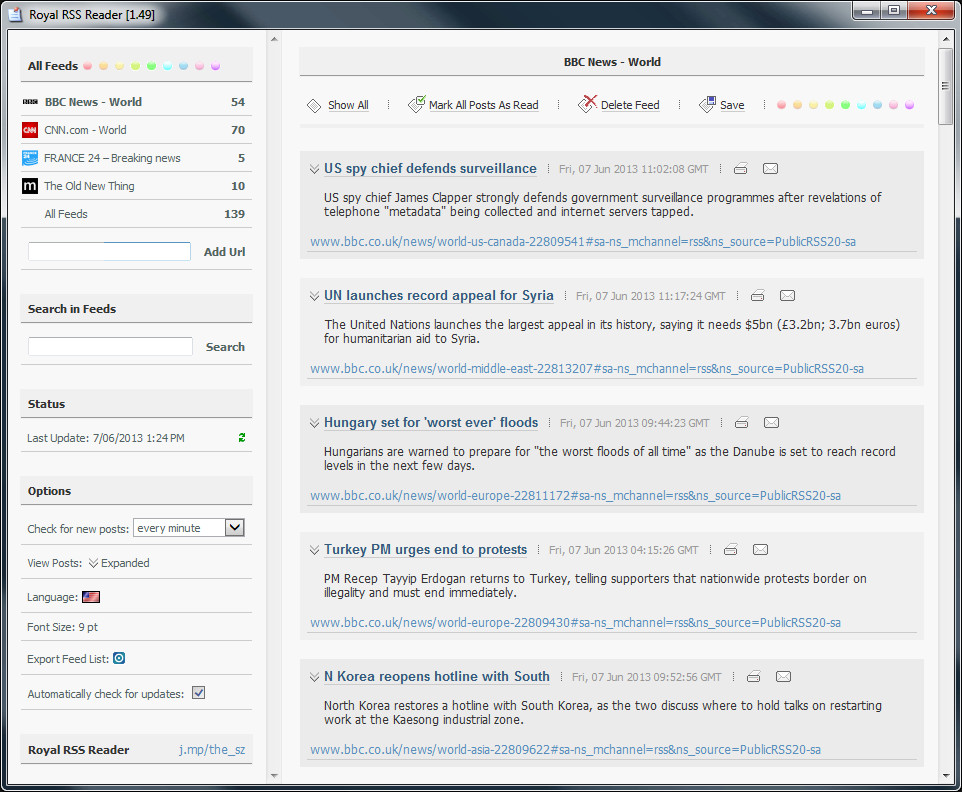Viewport: 962px width, 792px height.
Task: Pick the orange dot in the All Feeds header
Action: 104,66
